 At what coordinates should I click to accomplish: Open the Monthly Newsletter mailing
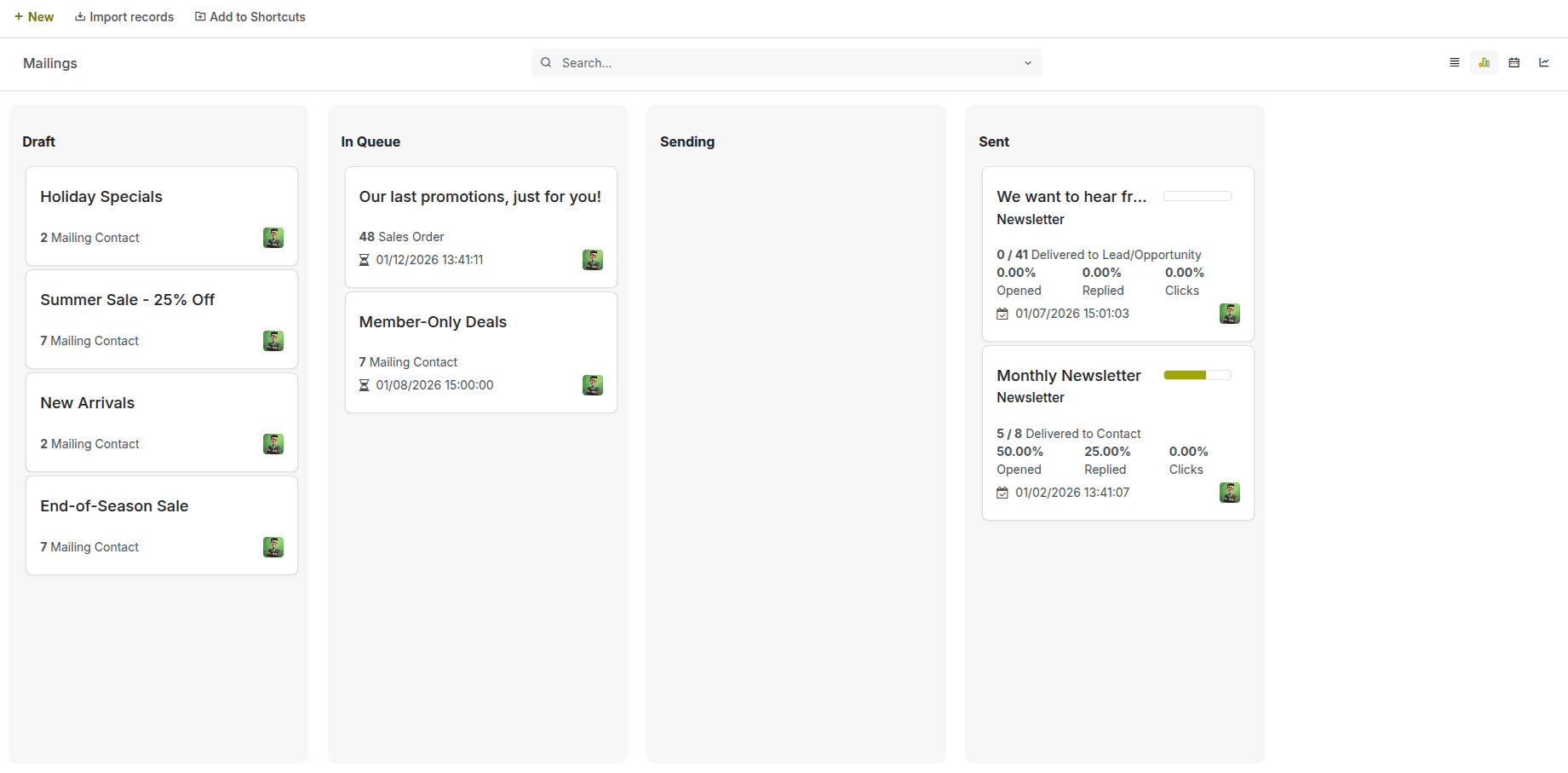click(x=1069, y=375)
